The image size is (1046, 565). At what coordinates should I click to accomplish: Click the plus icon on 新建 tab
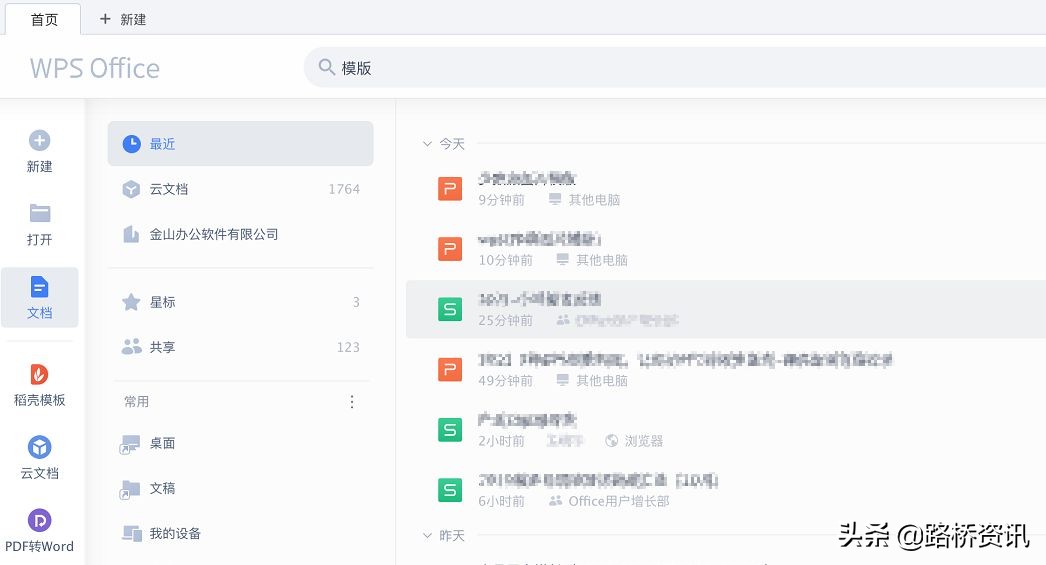click(x=105, y=19)
